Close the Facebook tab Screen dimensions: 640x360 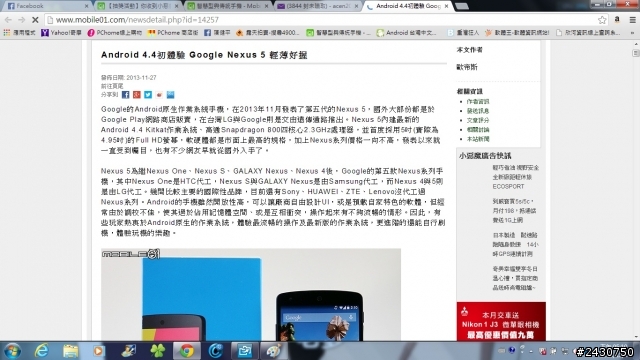coord(86,6)
